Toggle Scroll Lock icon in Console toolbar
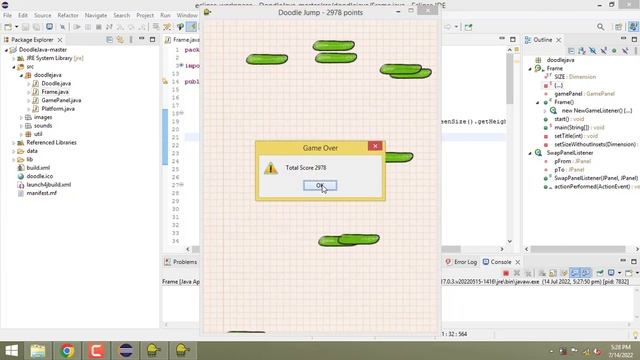Screen dimensions: 640x360 coord(553,273)
